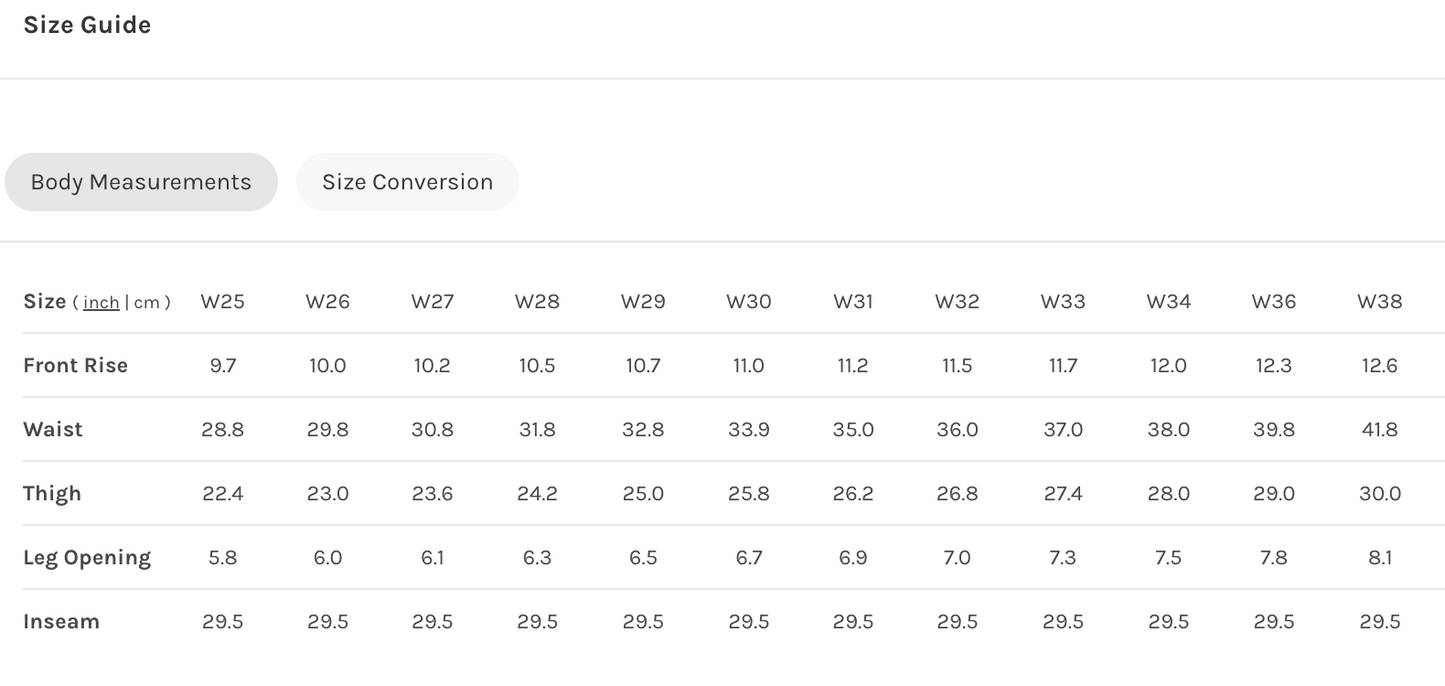Image resolution: width=1445 pixels, height=686 pixels.
Task: Select the 9.7 front rise value
Action: click(222, 365)
